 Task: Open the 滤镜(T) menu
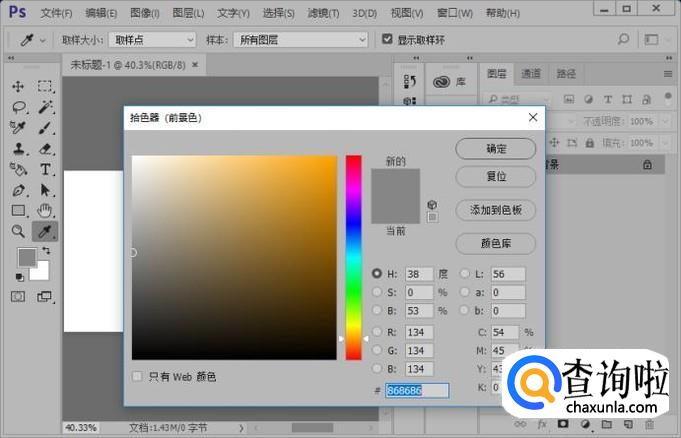click(320, 13)
